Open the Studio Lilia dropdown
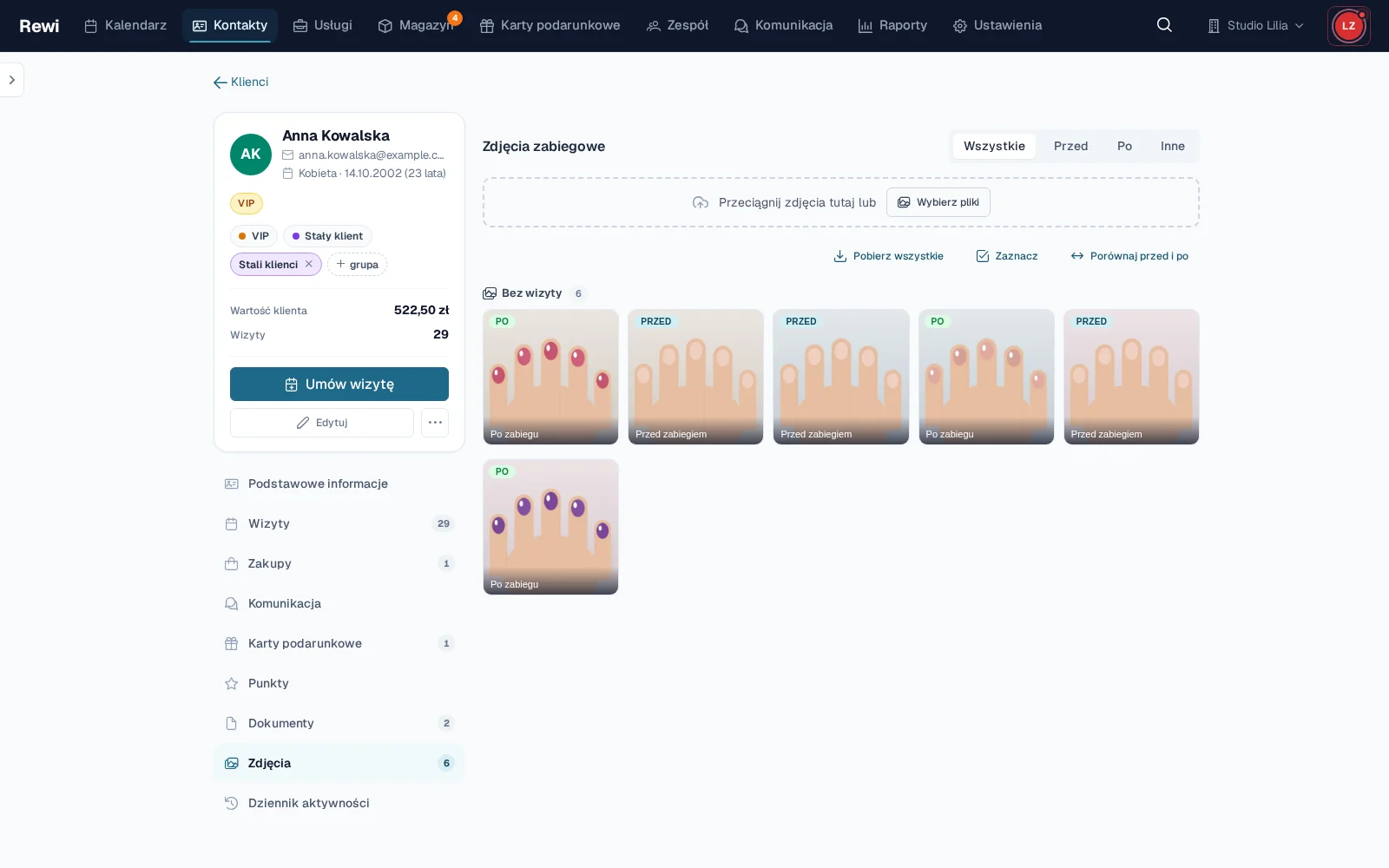Image resolution: width=1389 pixels, height=868 pixels. pyautogui.click(x=1256, y=26)
